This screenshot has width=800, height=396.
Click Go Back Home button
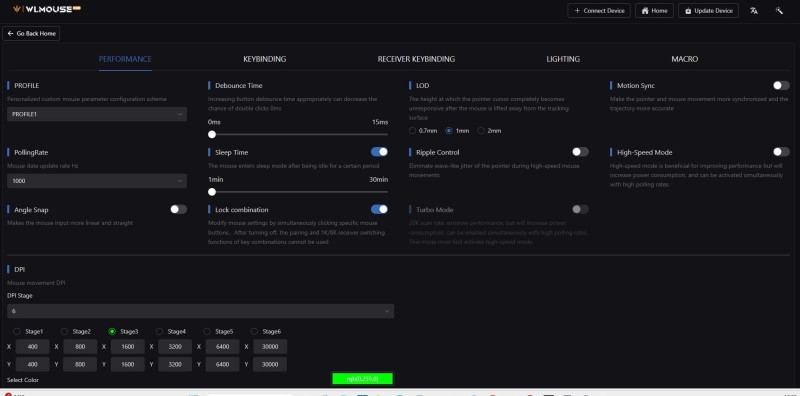pos(31,34)
